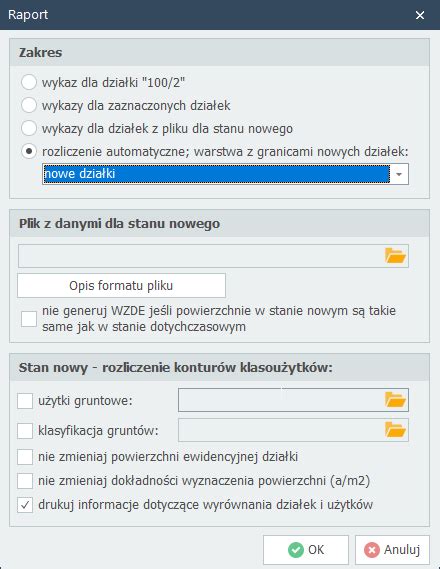Screen dimensions: 440x569
Task: Check nie zmieniaj dokładności wyznaczenia powierzchni
Action: pyautogui.click(x=25, y=481)
